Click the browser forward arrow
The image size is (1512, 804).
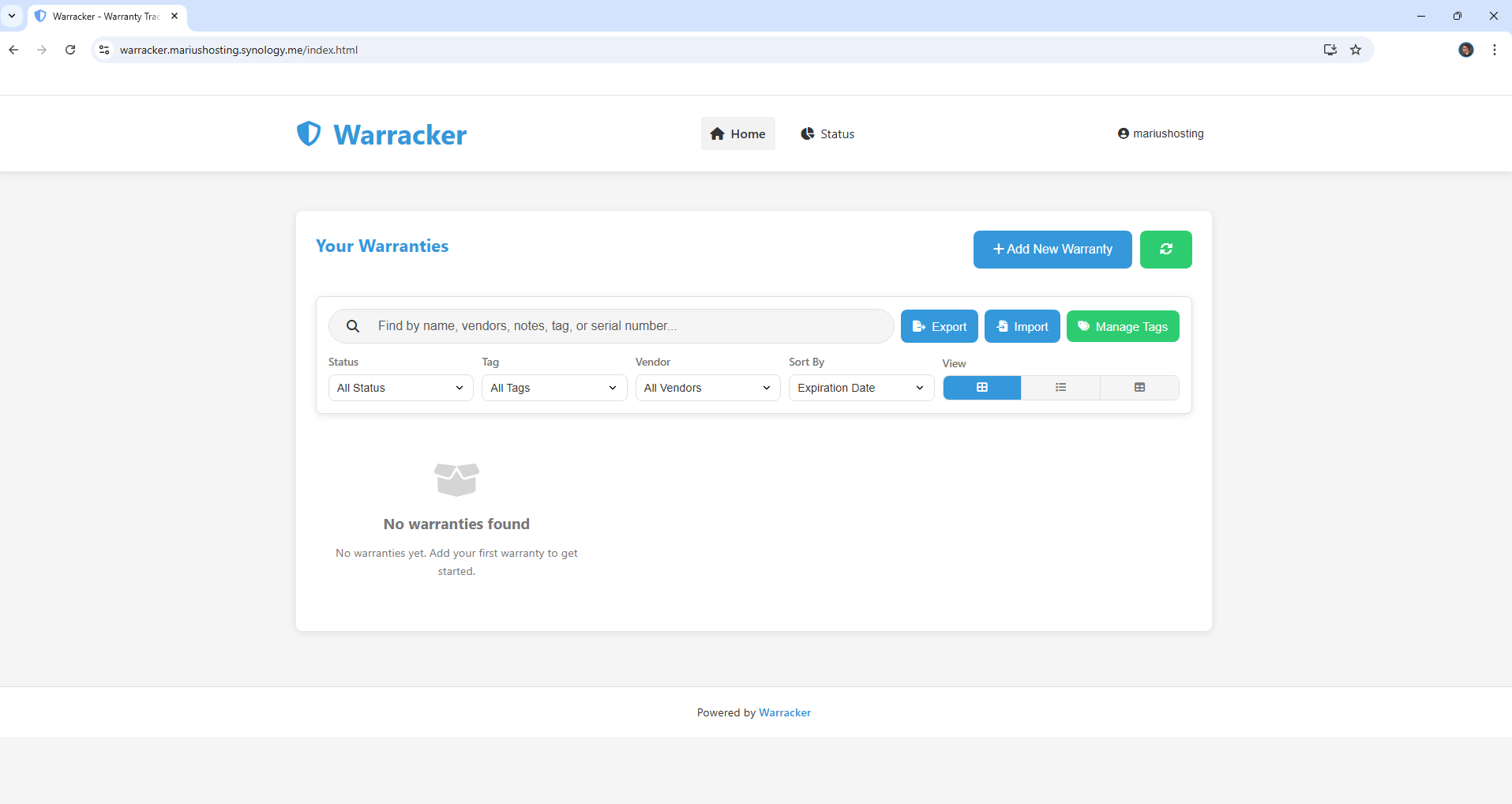(x=42, y=50)
